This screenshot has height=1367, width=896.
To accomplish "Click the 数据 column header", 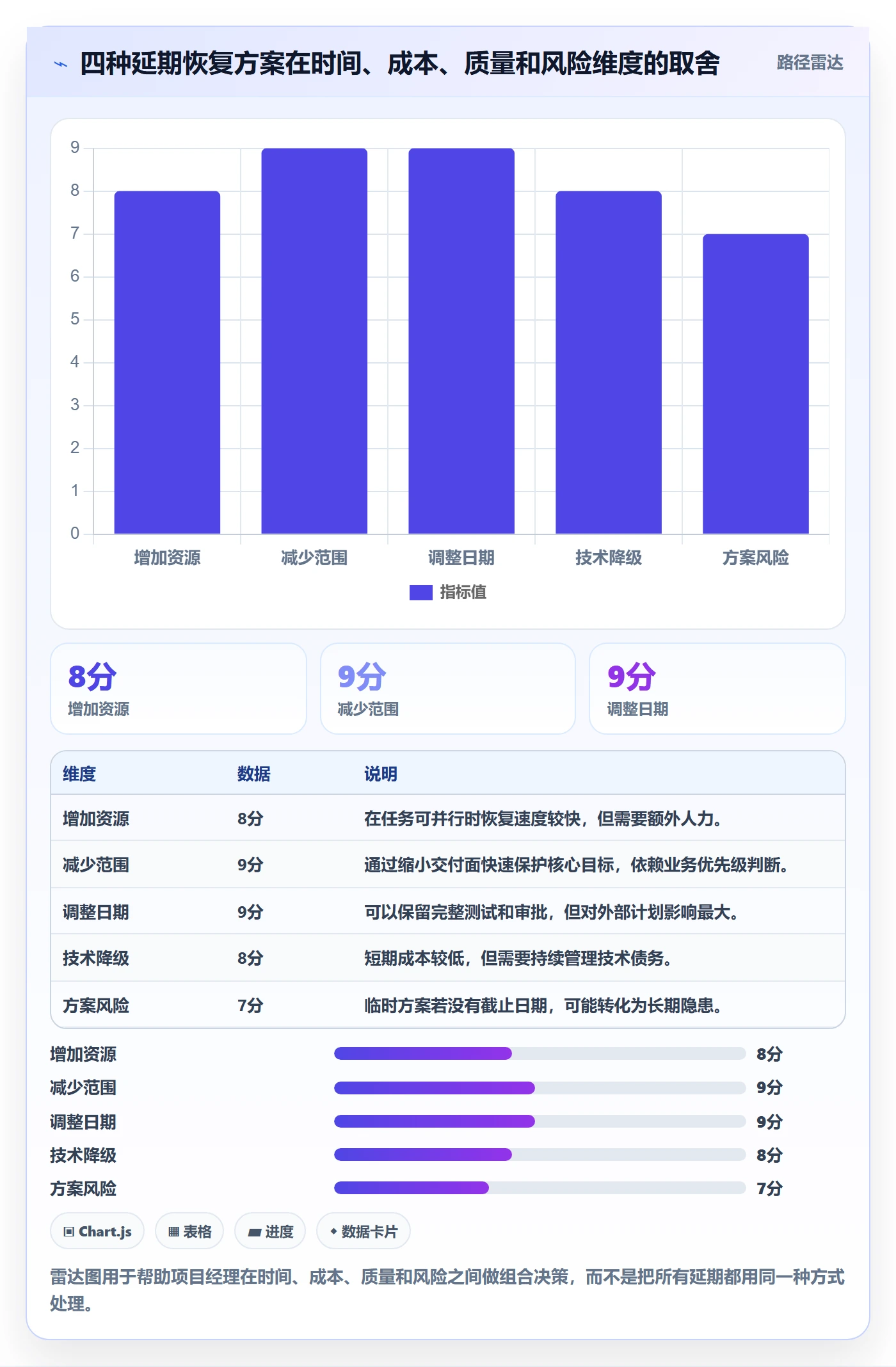I will pyautogui.click(x=254, y=774).
